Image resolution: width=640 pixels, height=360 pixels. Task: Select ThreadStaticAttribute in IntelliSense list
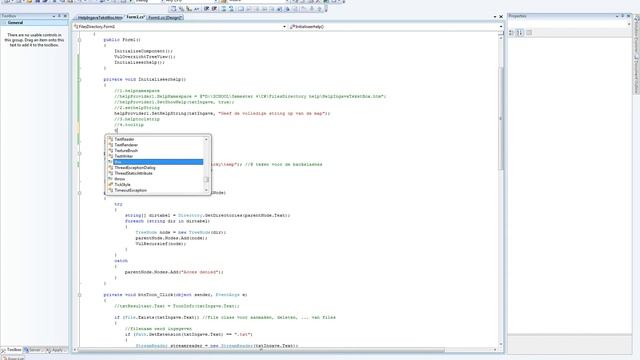click(x=155, y=173)
